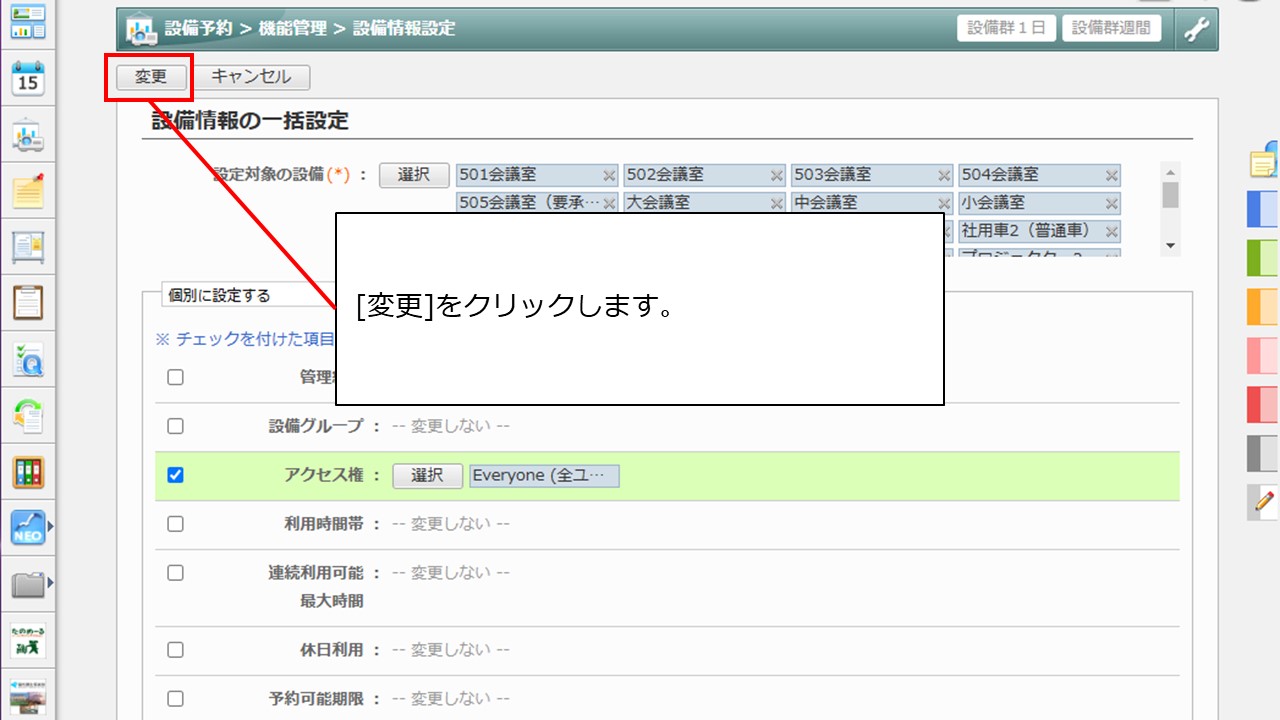
Task: Click the キャンセル button
Action: click(251, 77)
